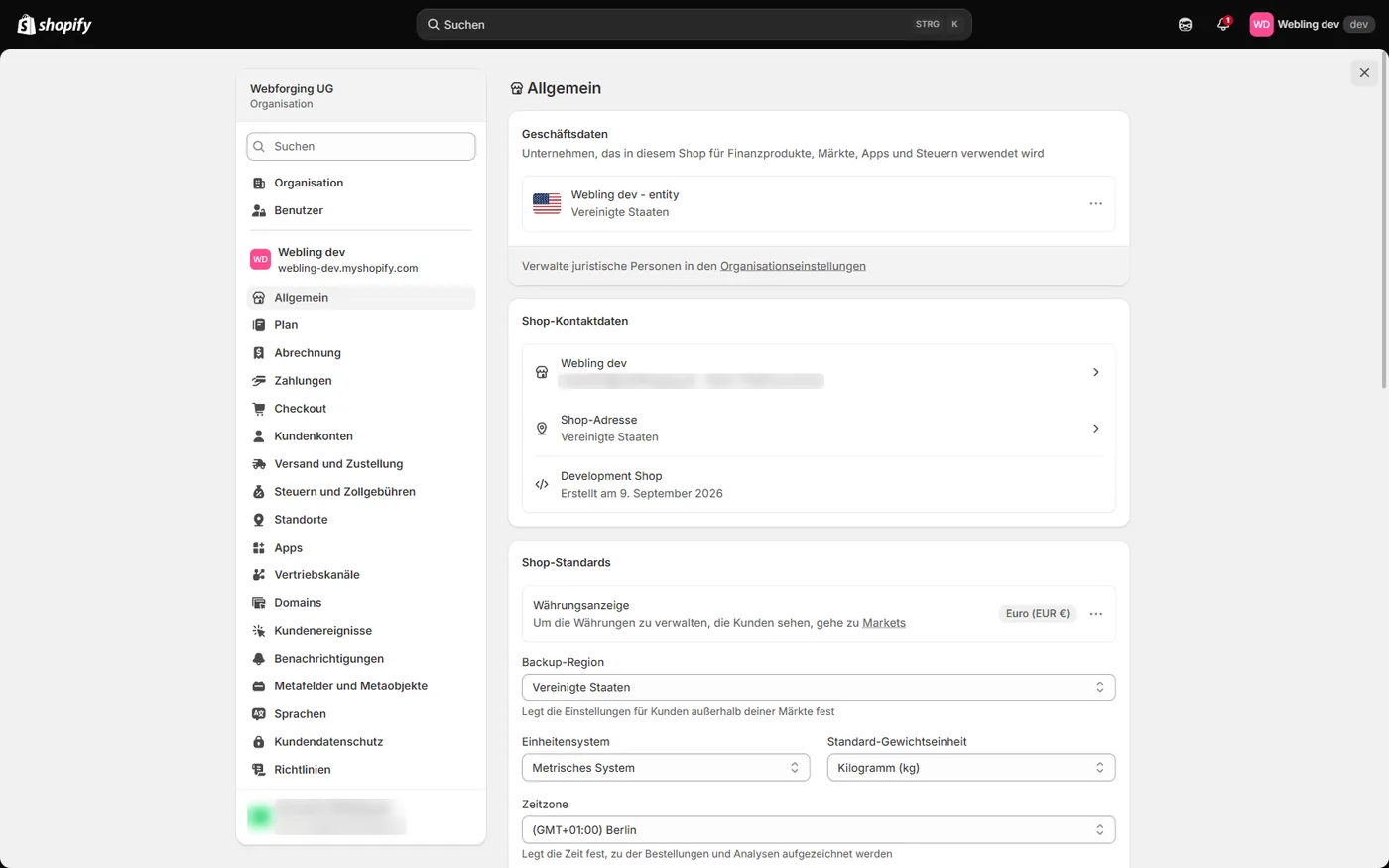Expand the Webling dev contact row chevron
The image size is (1389, 868).
coord(1095,372)
